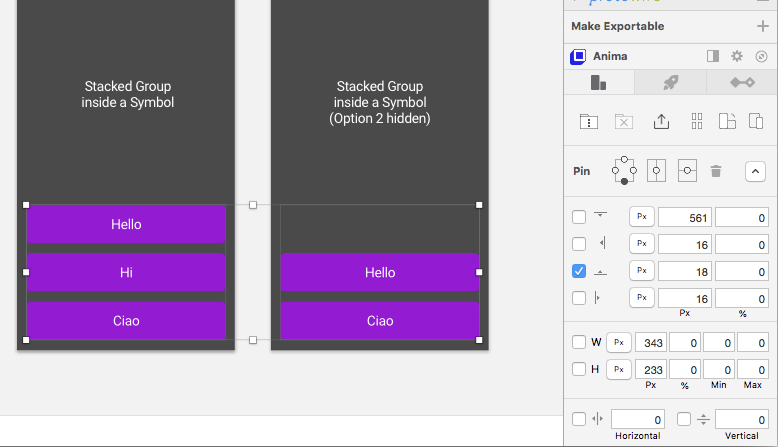Open the Px unit dropdown for width
Image resolution: width=778 pixels, height=447 pixels.
[x=619, y=342]
